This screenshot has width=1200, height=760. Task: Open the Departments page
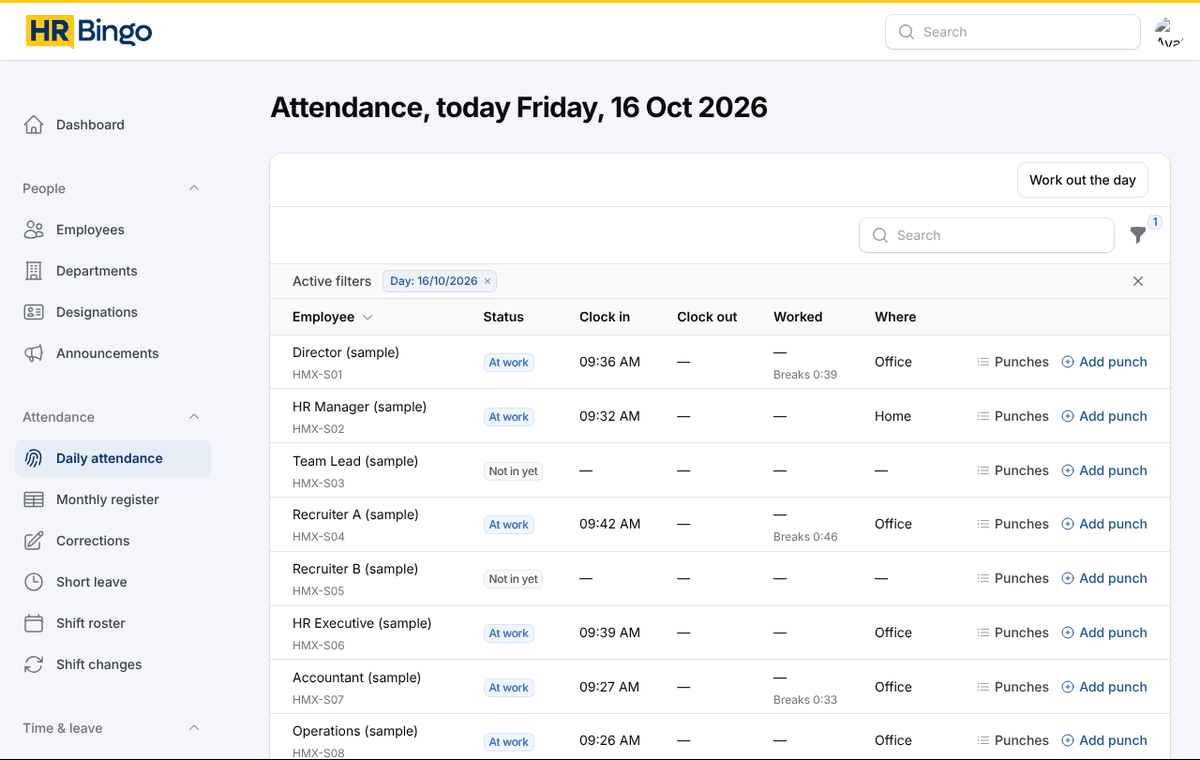point(112,271)
